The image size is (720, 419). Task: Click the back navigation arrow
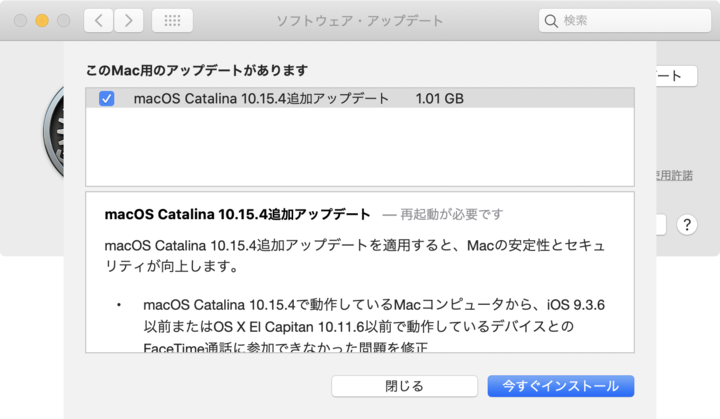[98, 20]
